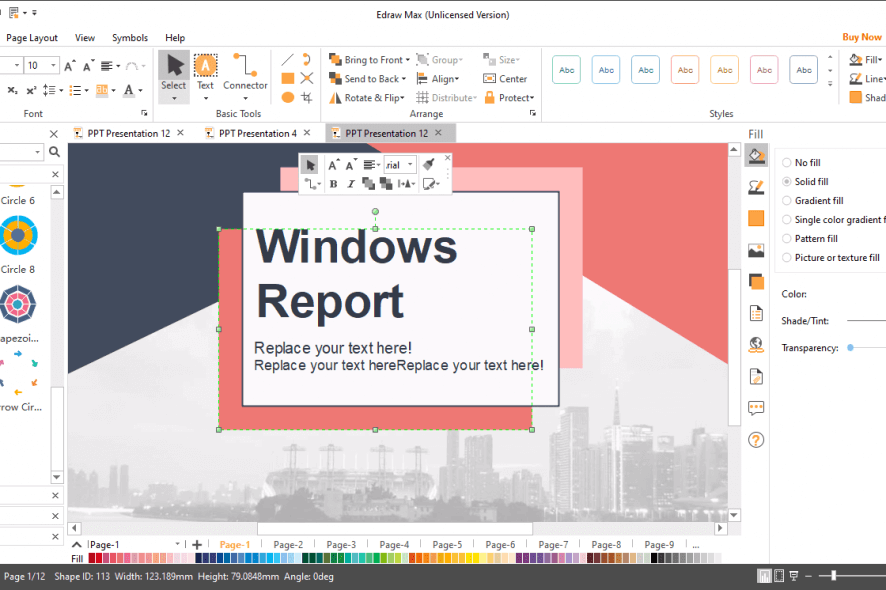Go to Page-3 tab
886x590 pixels.
341,545
